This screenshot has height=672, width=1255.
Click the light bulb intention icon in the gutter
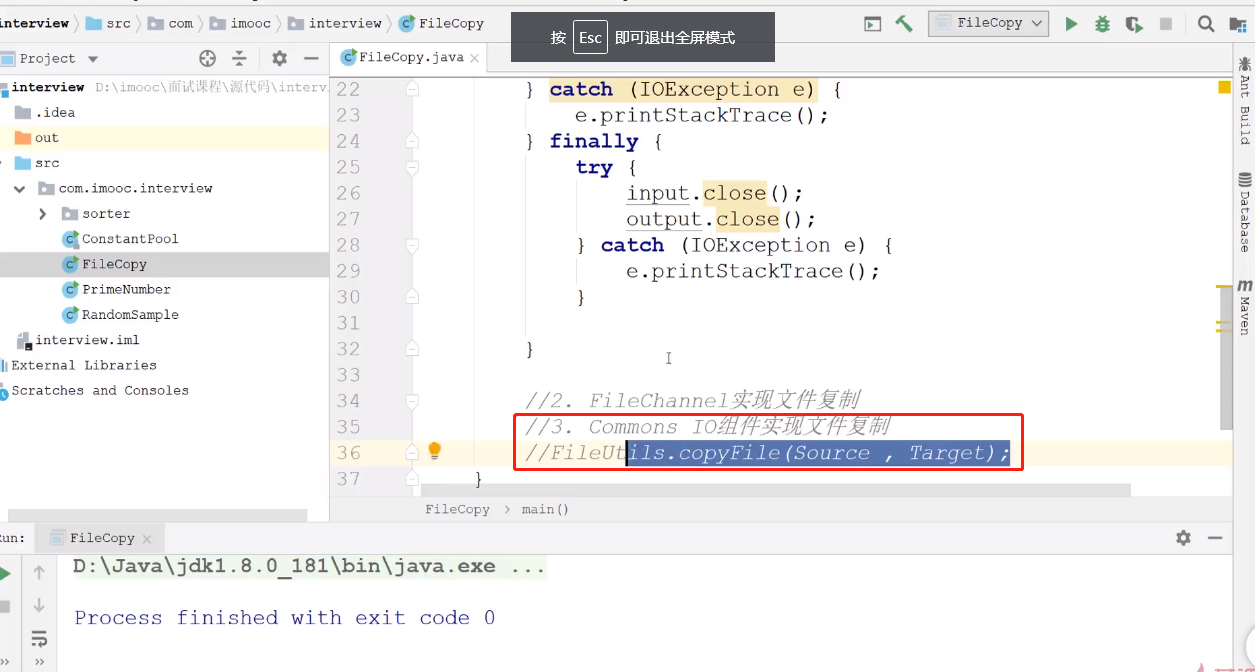434,451
